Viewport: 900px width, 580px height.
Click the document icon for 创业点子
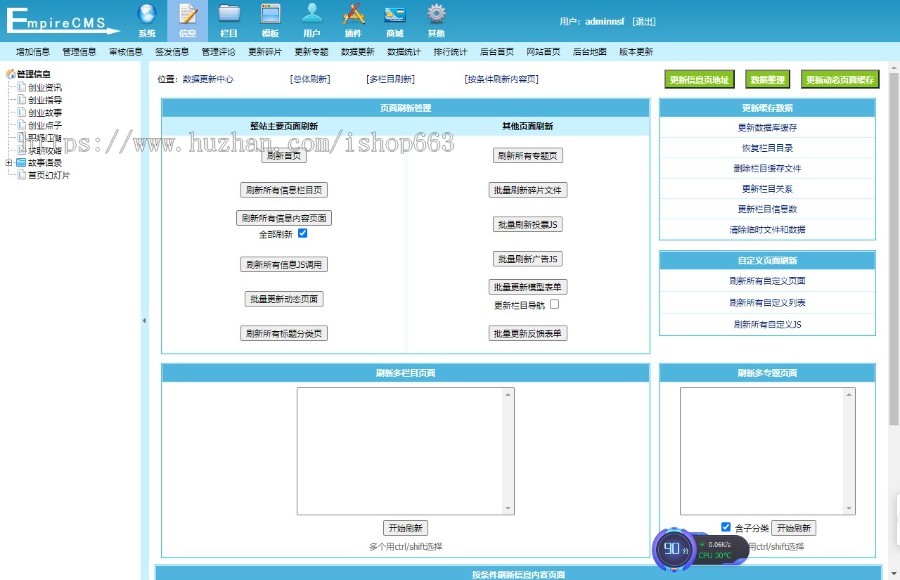(x=22, y=125)
